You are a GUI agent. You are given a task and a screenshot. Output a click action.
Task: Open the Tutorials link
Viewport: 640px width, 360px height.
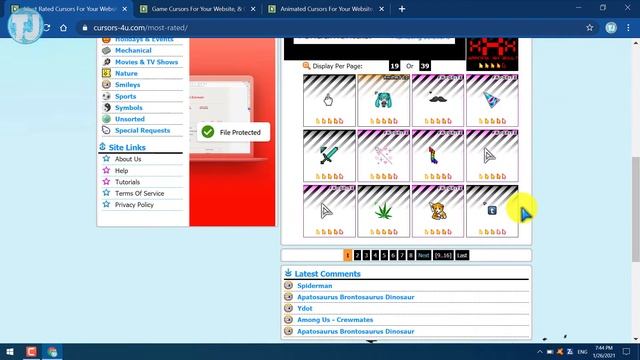coord(127,182)
